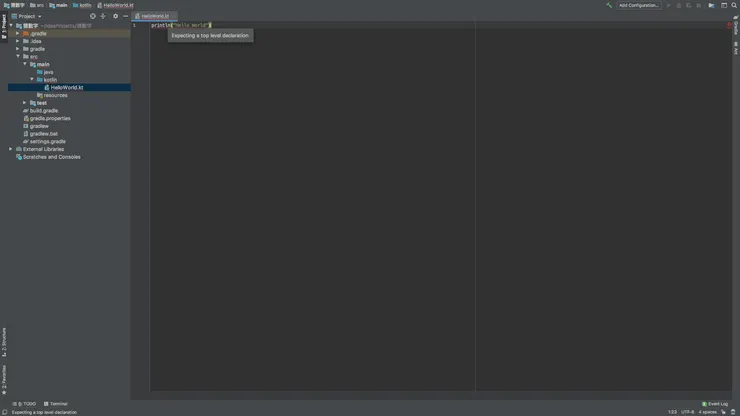
Task: Select the HelloWorld.kt editor tab
Action: (154, 16)
